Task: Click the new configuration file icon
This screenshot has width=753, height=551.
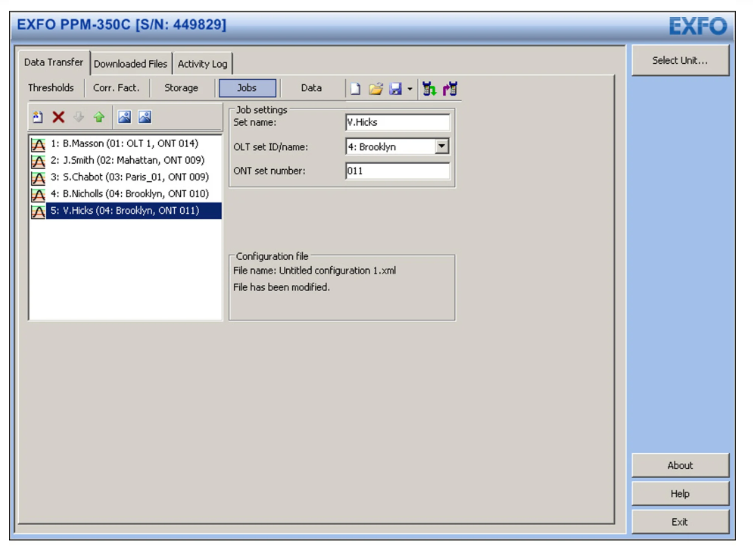Action: coord(355,89)
